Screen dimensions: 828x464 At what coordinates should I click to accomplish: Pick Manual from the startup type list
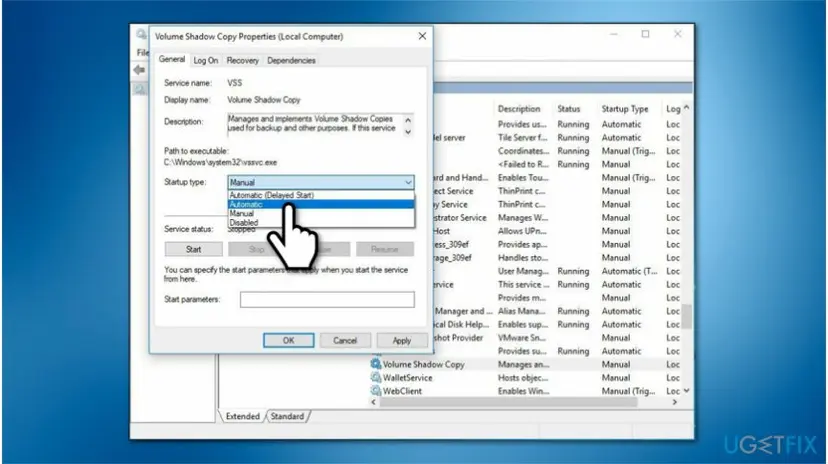321,213
